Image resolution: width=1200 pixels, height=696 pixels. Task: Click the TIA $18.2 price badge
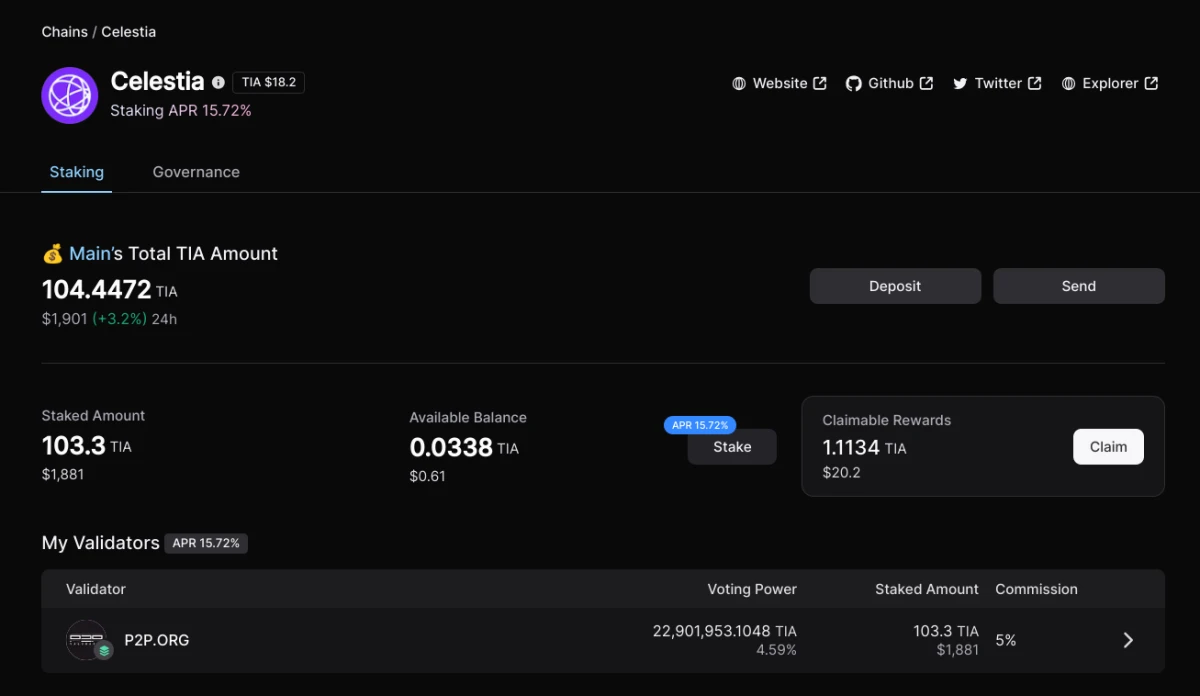(268, 83)
